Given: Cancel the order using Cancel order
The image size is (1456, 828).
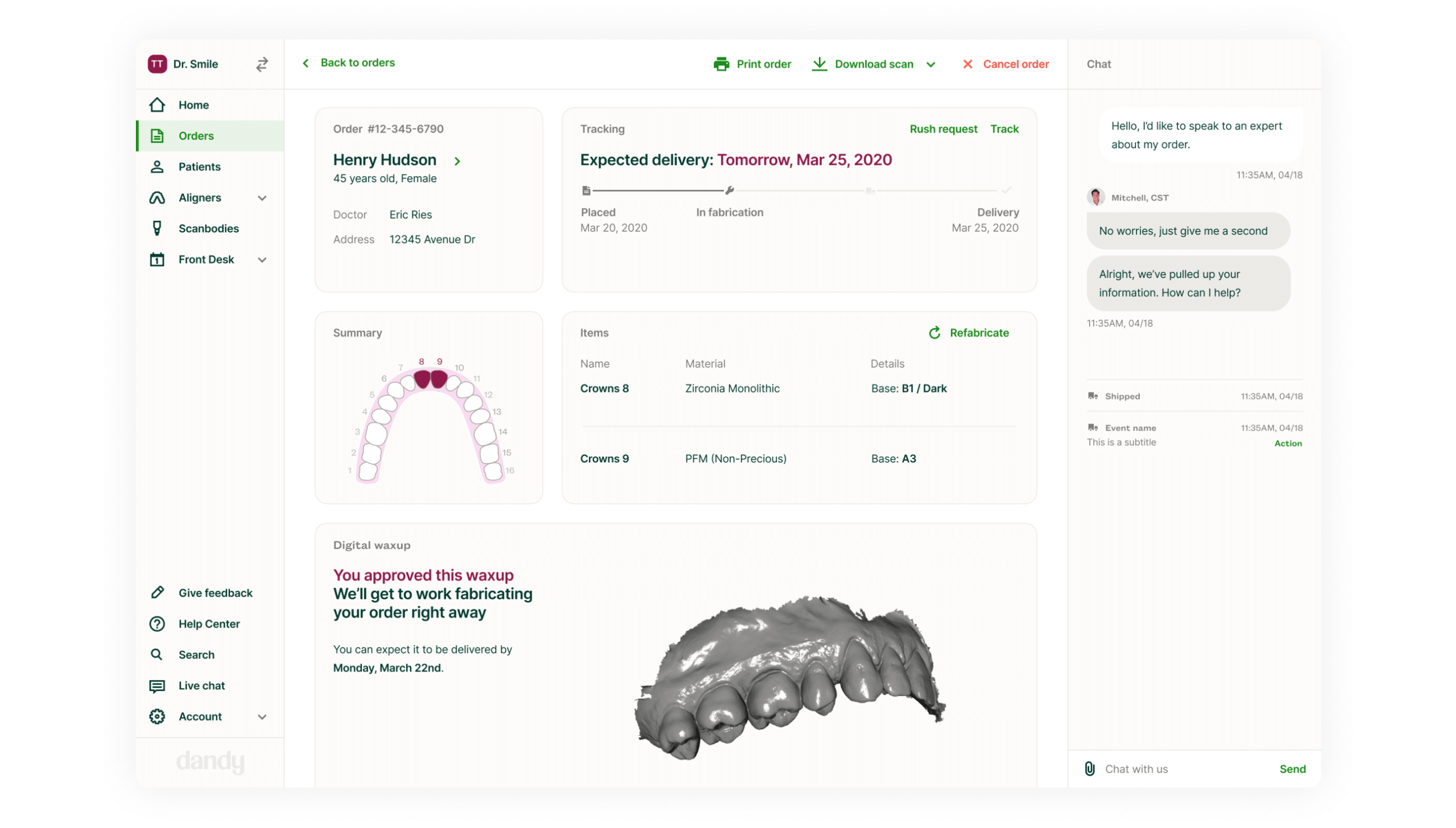Looking at the screenshot, I should click(1016, 64).
